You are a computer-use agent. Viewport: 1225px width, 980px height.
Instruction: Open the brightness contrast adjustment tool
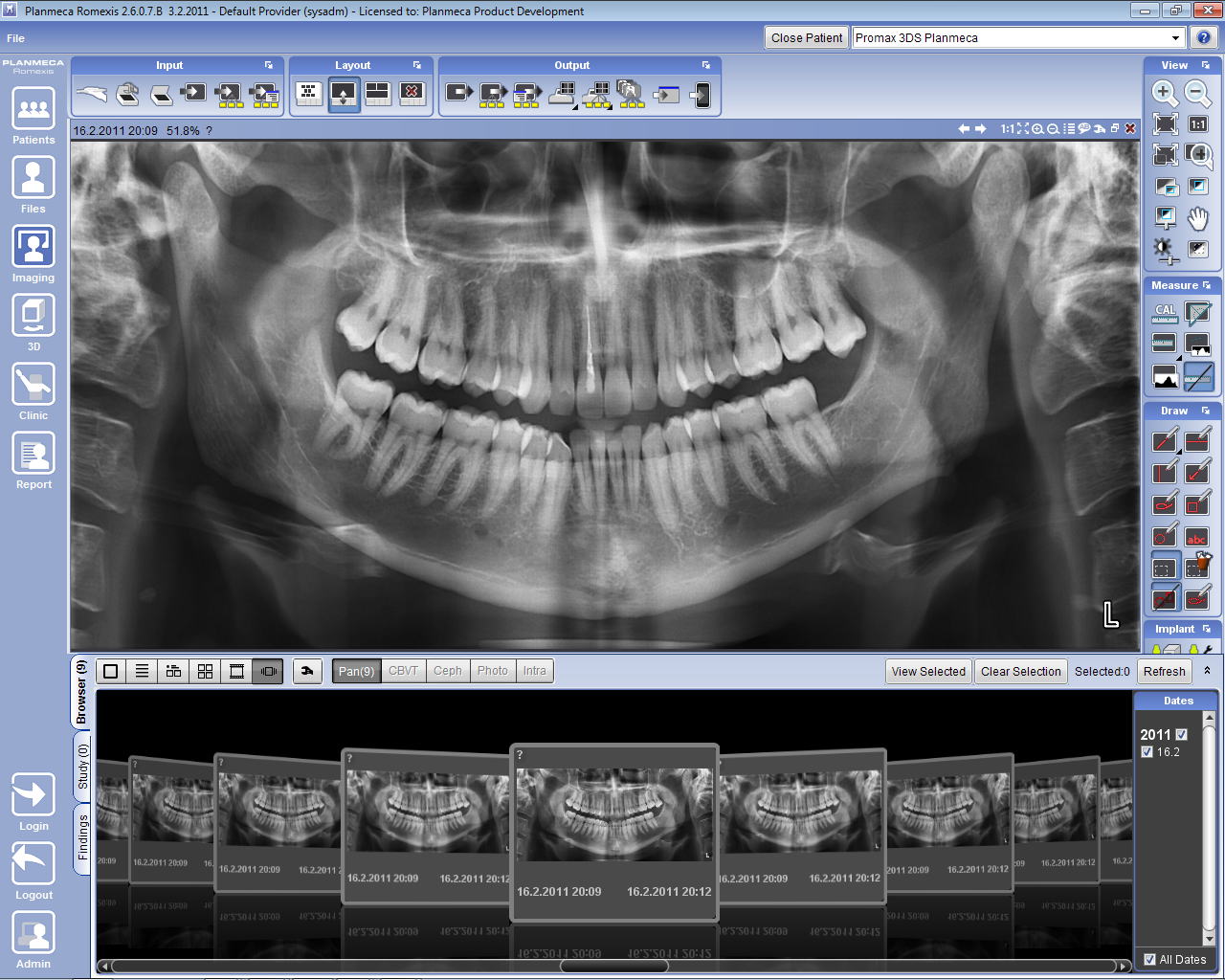1165,250
